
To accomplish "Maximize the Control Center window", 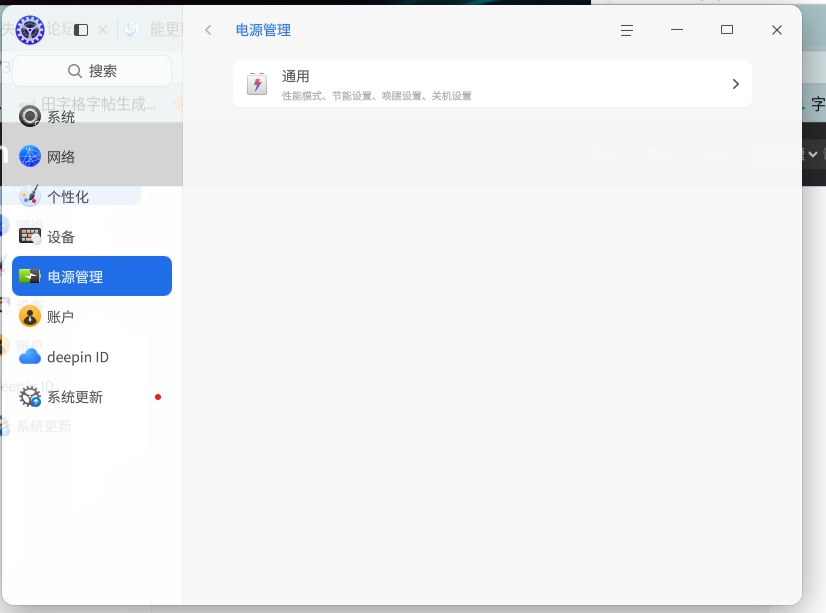I will click(727, 30).
